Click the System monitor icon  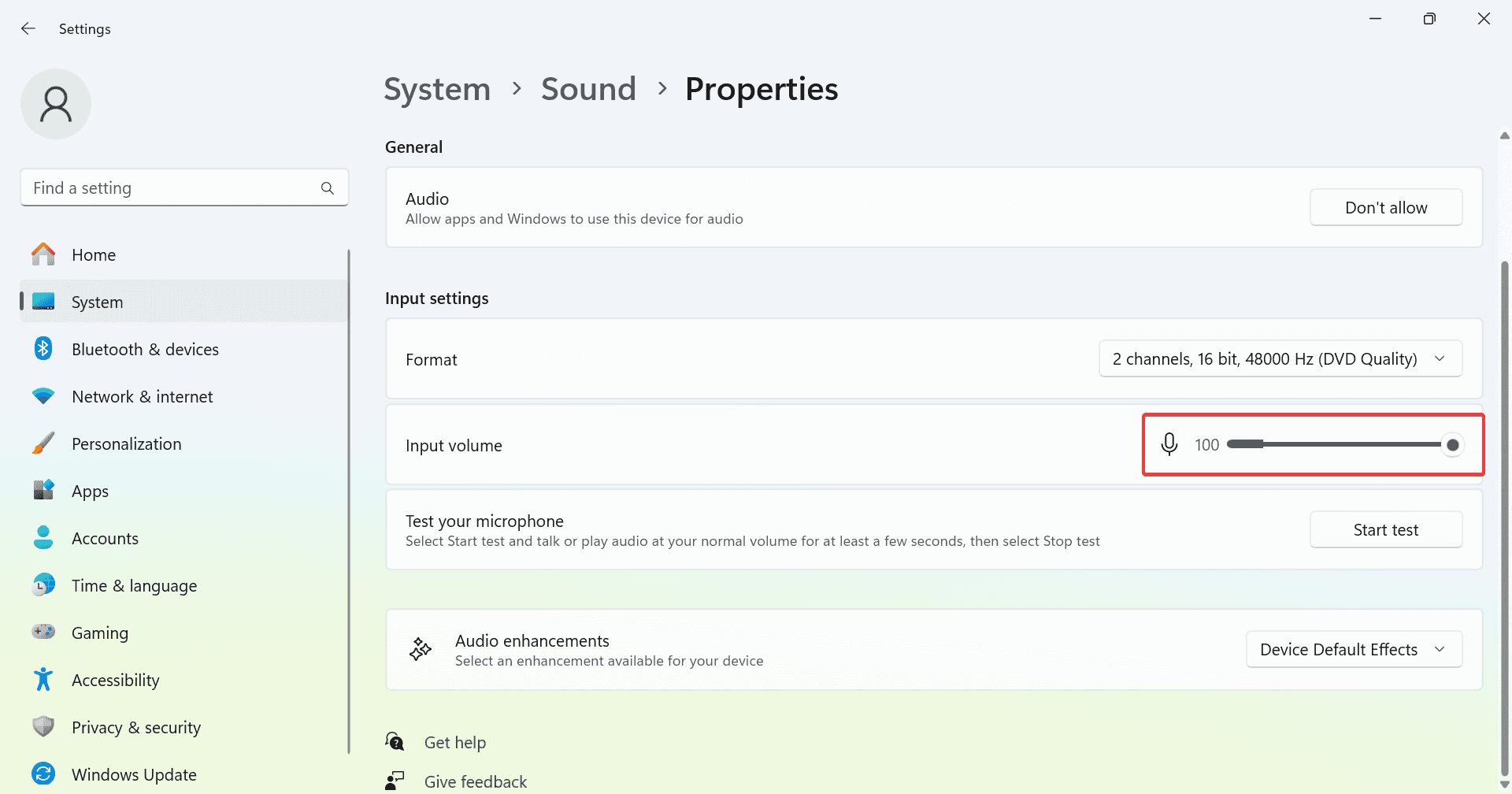(43, 302)
